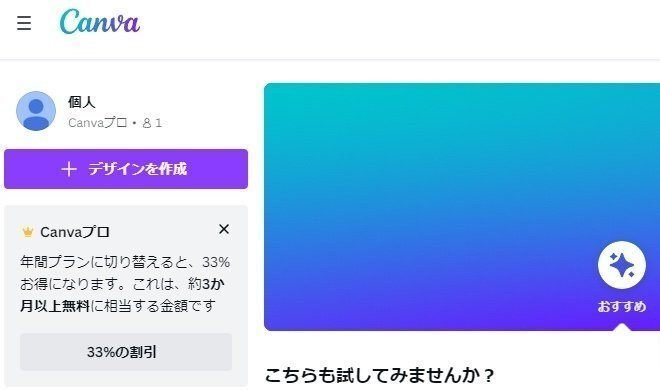Image resolution: width=660 pixels, height=390 pixels.
Task: Dismiss the Canvaプロ promo card
Action: (224, 229)
